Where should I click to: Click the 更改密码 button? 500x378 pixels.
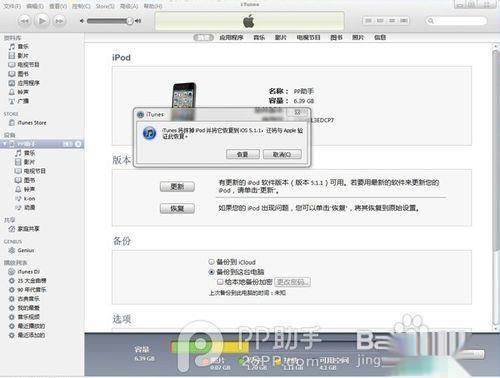292,282
